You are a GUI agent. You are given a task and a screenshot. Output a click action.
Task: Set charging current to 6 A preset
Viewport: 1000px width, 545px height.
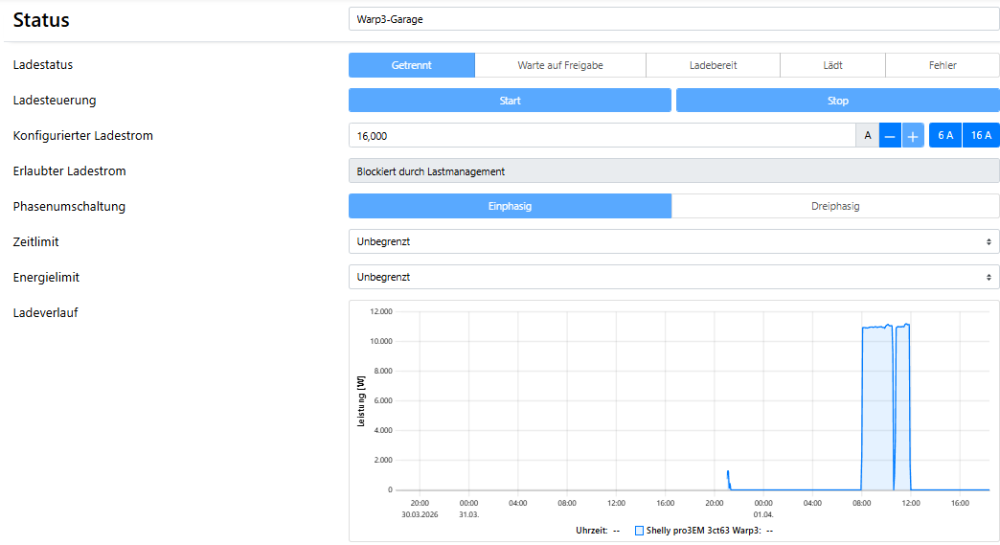click(x=945, y=136)
